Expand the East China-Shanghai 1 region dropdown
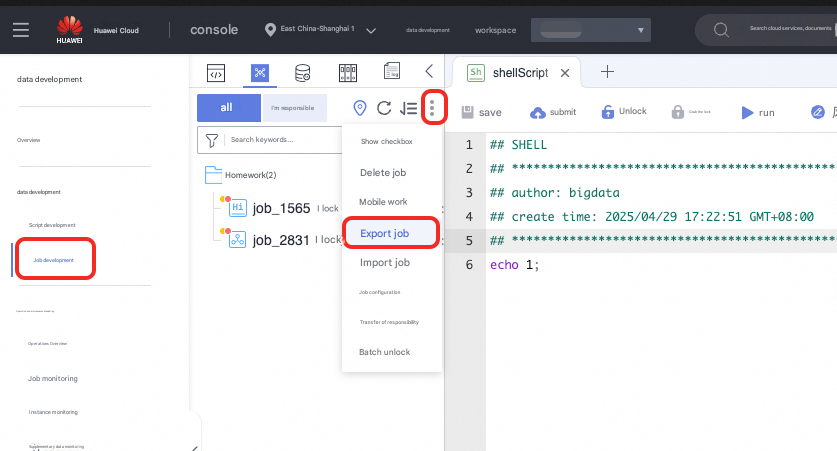 tap(371, 30)
